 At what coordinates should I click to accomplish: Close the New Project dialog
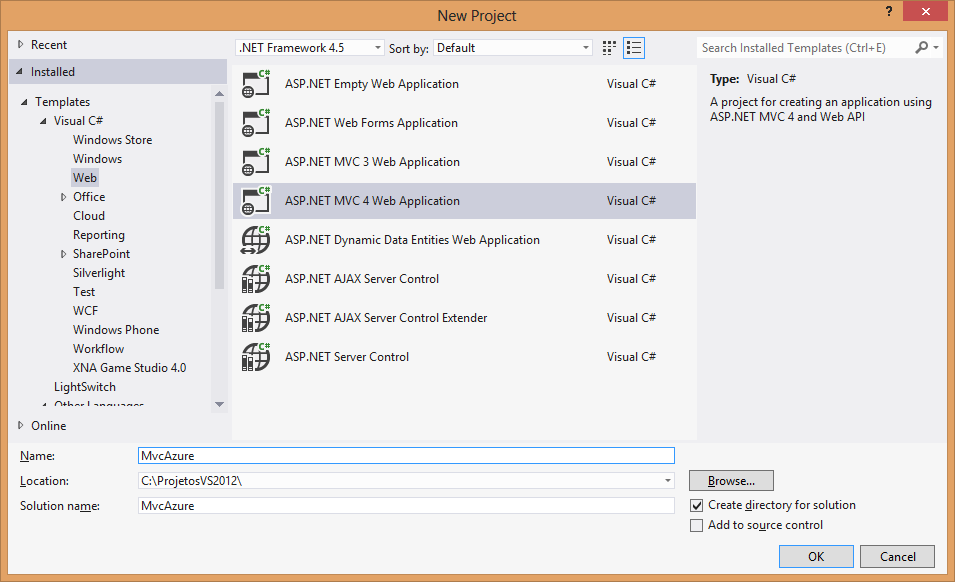click(x=925, y=12)
